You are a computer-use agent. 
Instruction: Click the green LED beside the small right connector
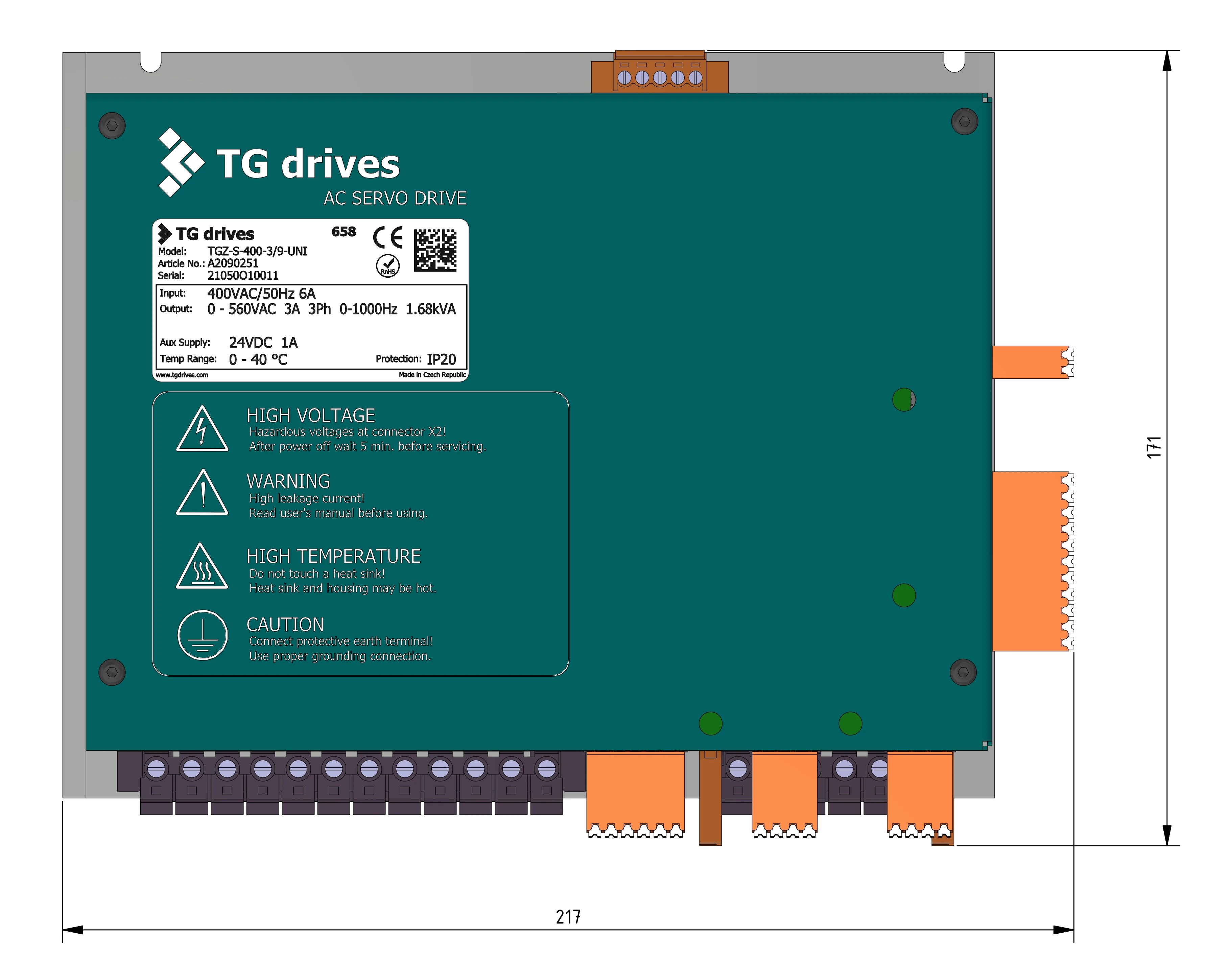click(903, 400)
